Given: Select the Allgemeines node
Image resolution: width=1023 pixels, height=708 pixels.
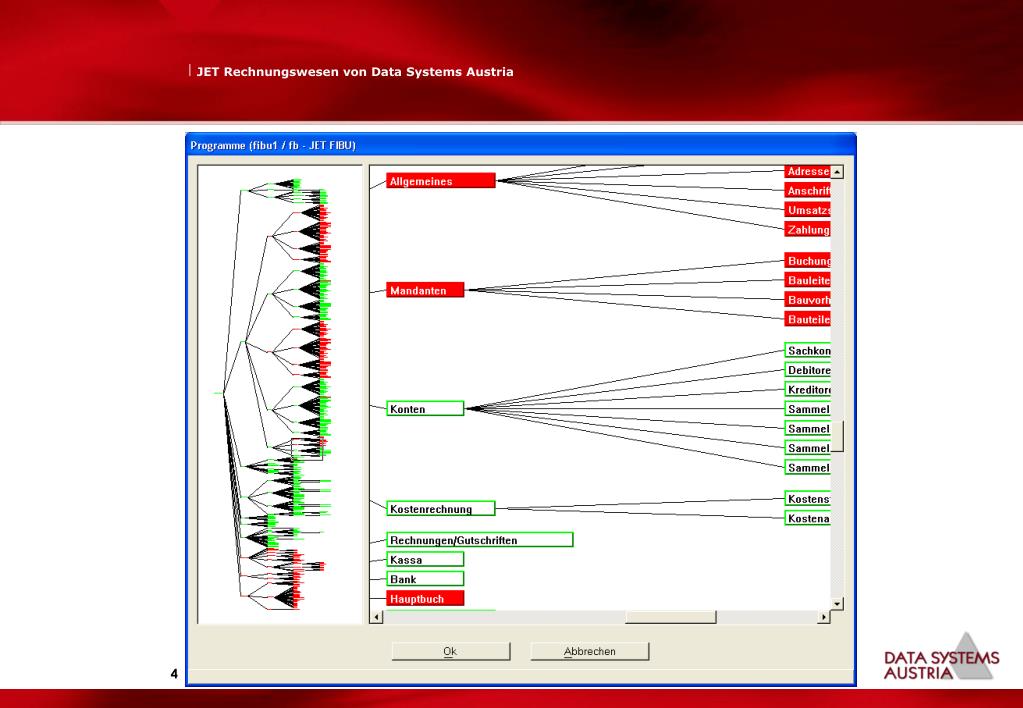Looking at the screenshot, I should click(x=441, y=181).
